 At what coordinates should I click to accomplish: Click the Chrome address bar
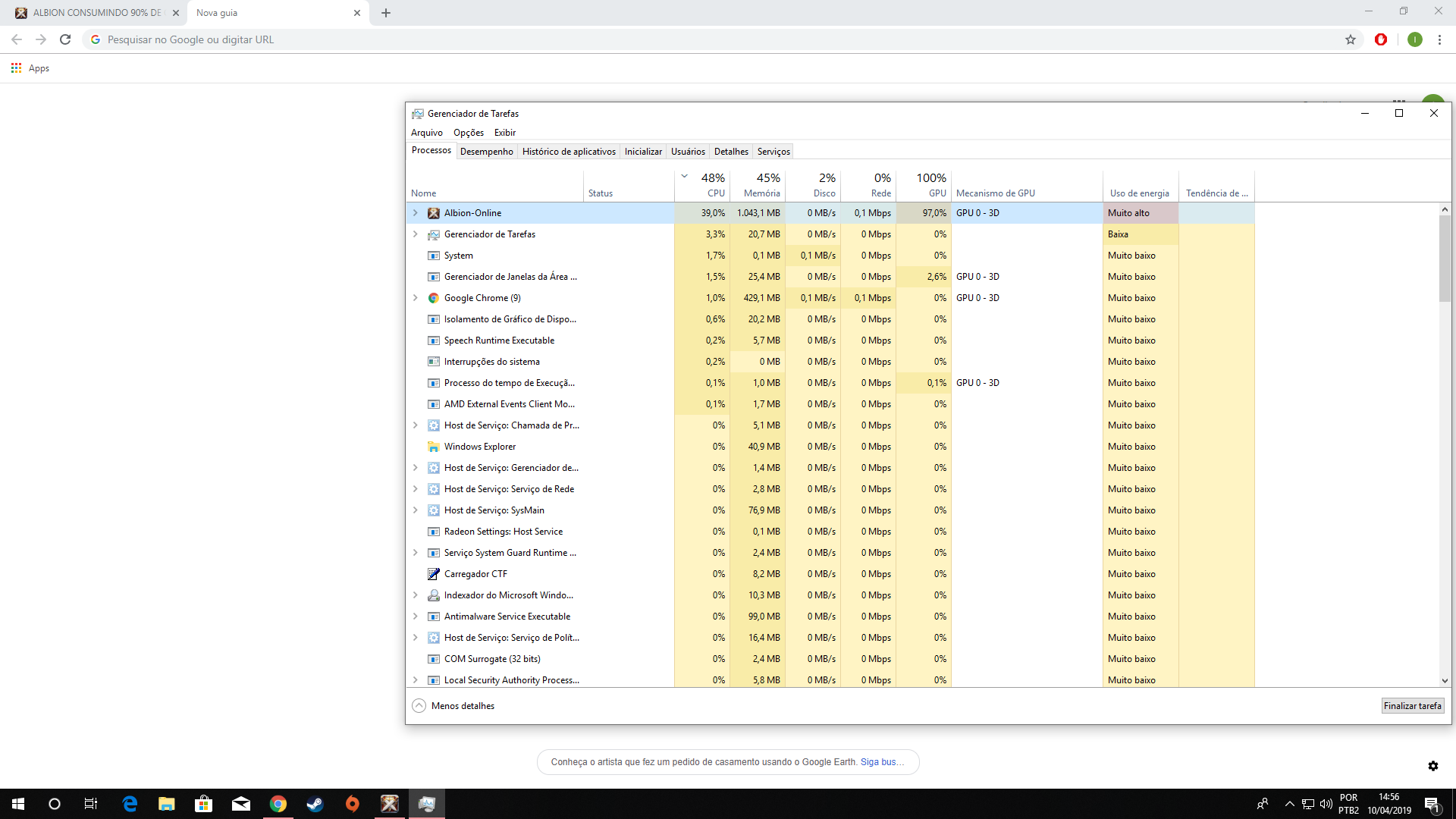tap(720, 39)
